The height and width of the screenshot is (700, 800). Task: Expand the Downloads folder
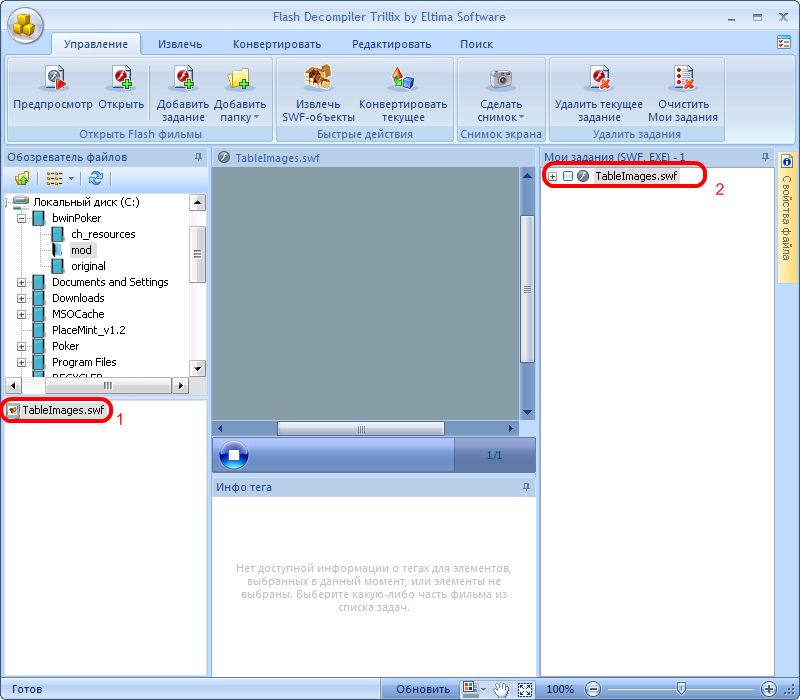coord(21,298)
